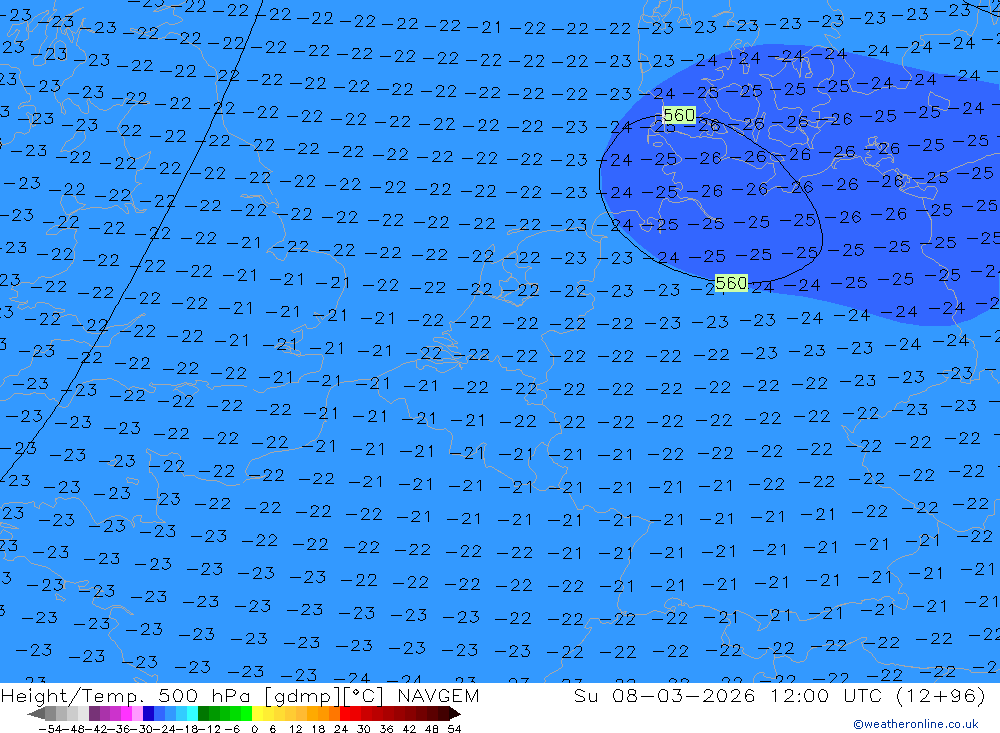Viewport: 1000px width, 733px height.
Task: Pick the cyan swatch above -18
Action: click(x=192, y=714)
